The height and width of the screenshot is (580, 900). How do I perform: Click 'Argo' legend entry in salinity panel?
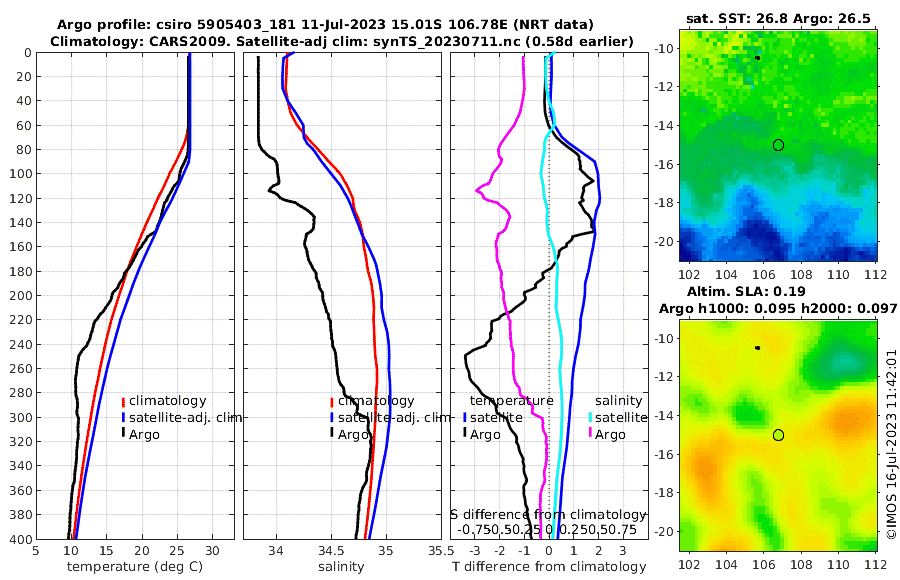[353, 435]
